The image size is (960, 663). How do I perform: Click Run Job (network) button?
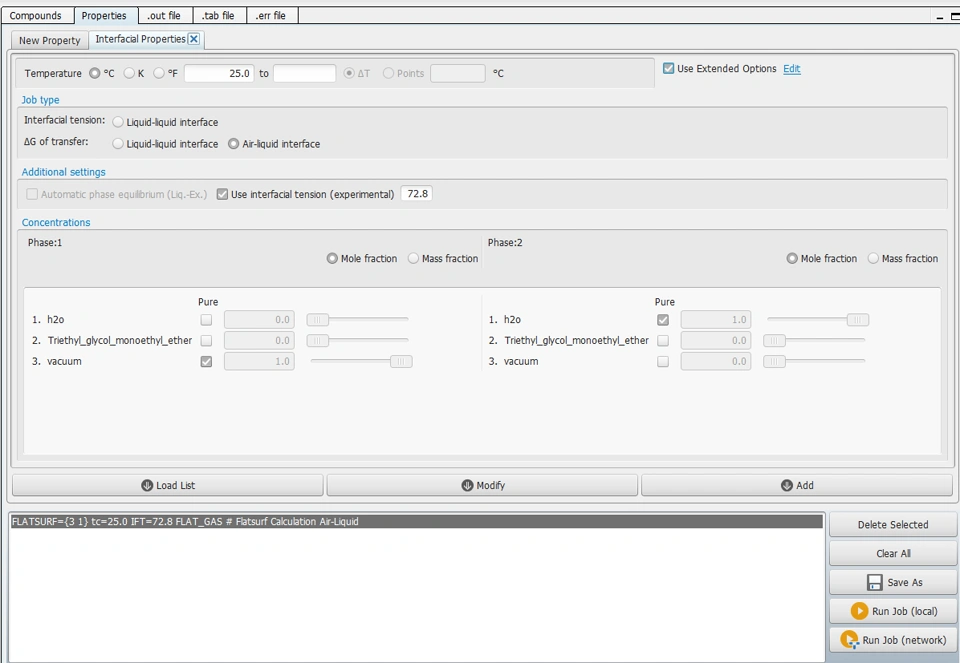(893, 640)
